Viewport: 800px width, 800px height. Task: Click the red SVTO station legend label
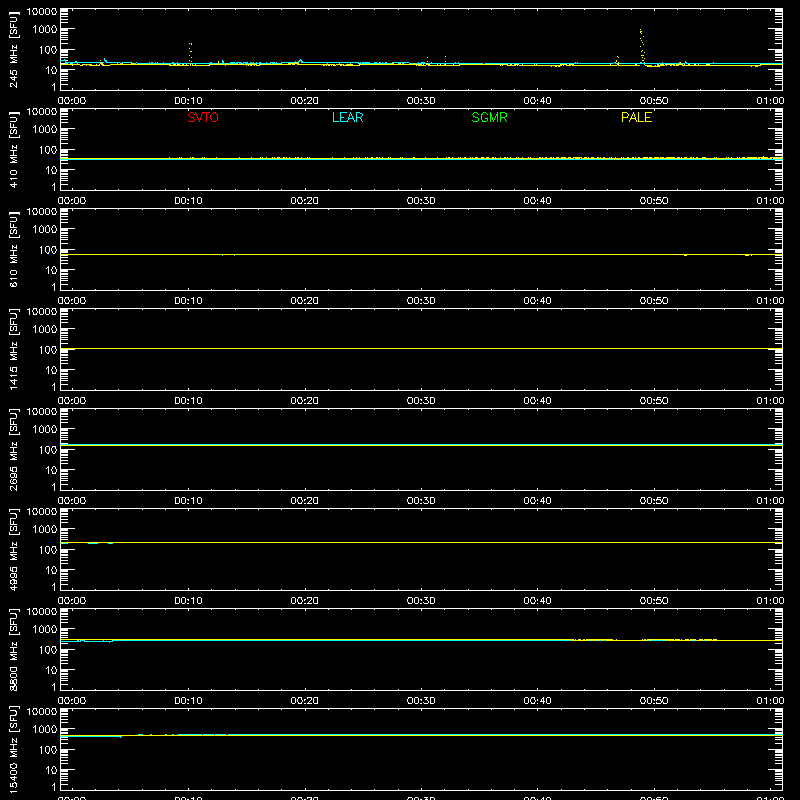tap(203, 117)
